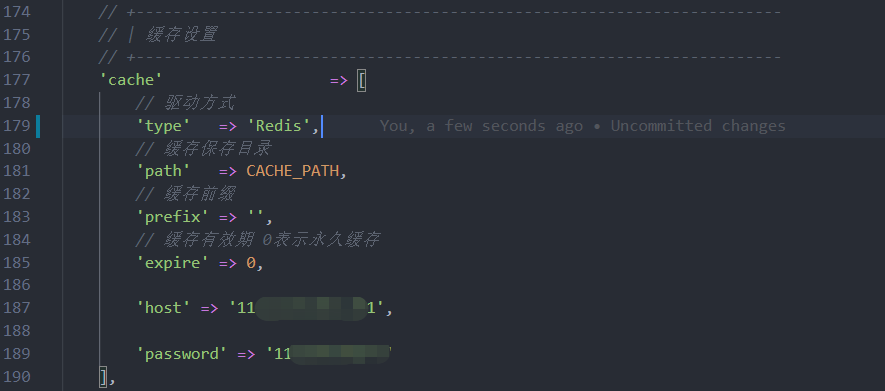Click the 'cache' array key
Screen dimensions: 885x391
click(x=127, y=80)
